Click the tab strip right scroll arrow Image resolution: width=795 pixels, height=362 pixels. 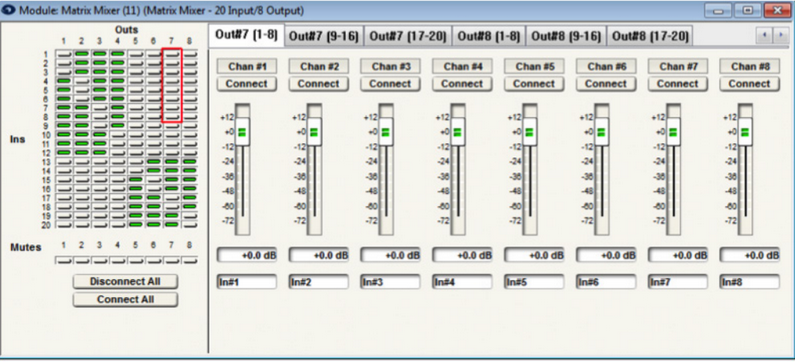pyautogui.click(x=780, y=35)
